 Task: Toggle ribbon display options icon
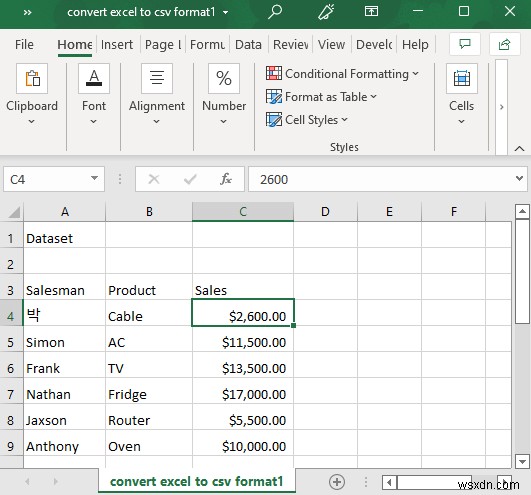click(x=371, y=12)
